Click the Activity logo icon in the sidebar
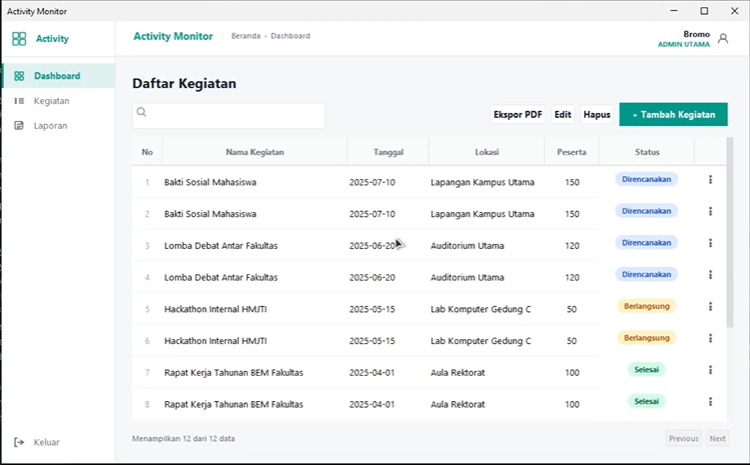Screen dimensions: 750x465 pyautogui.click(x=19, y=39)
